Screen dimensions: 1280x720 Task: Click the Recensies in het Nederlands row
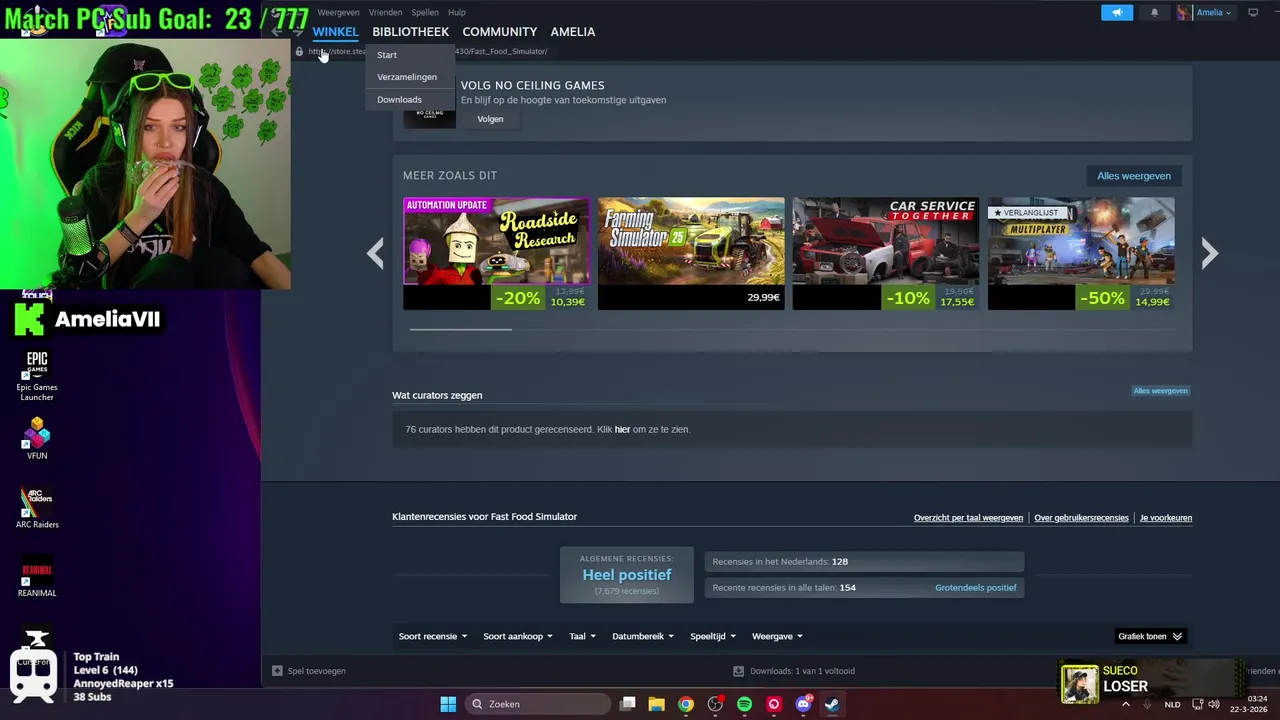[864, 562]
